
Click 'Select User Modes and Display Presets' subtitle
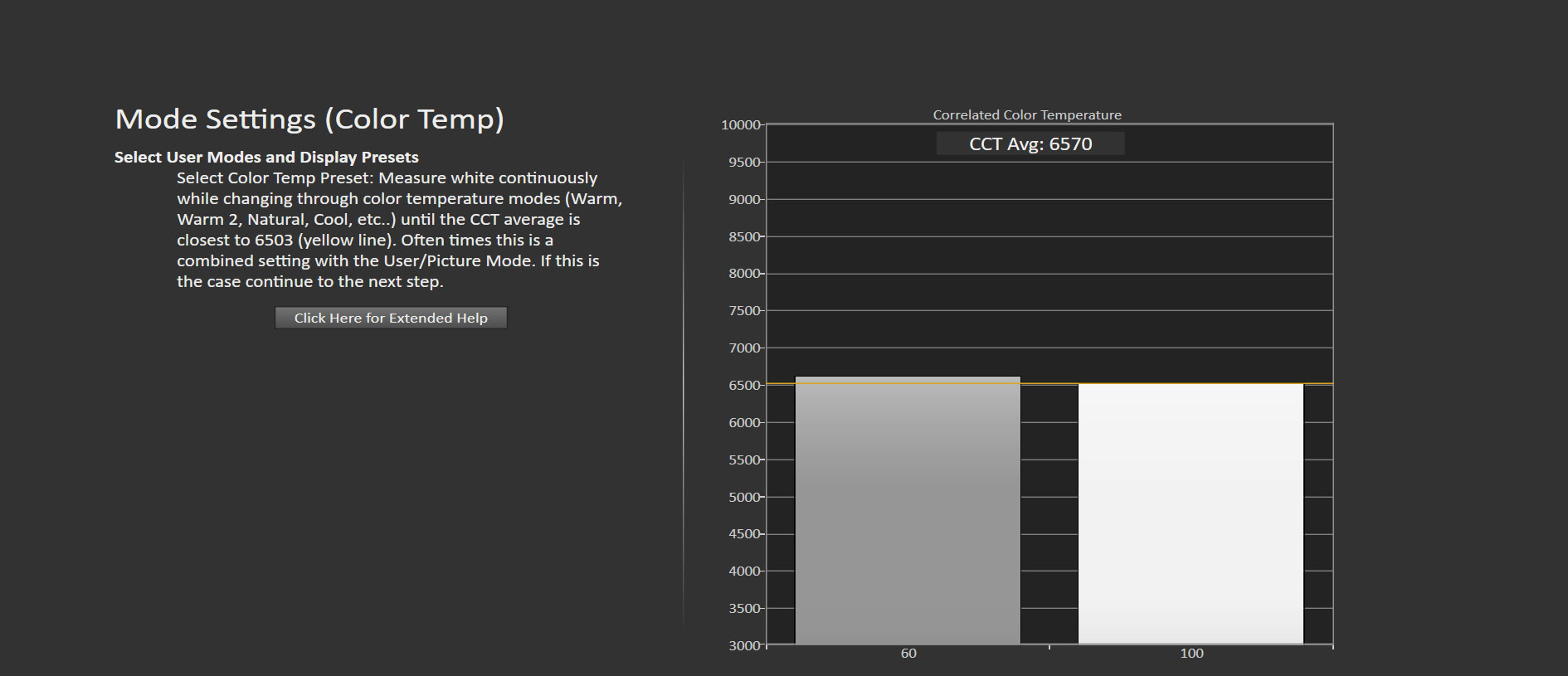tap(266, 157)
